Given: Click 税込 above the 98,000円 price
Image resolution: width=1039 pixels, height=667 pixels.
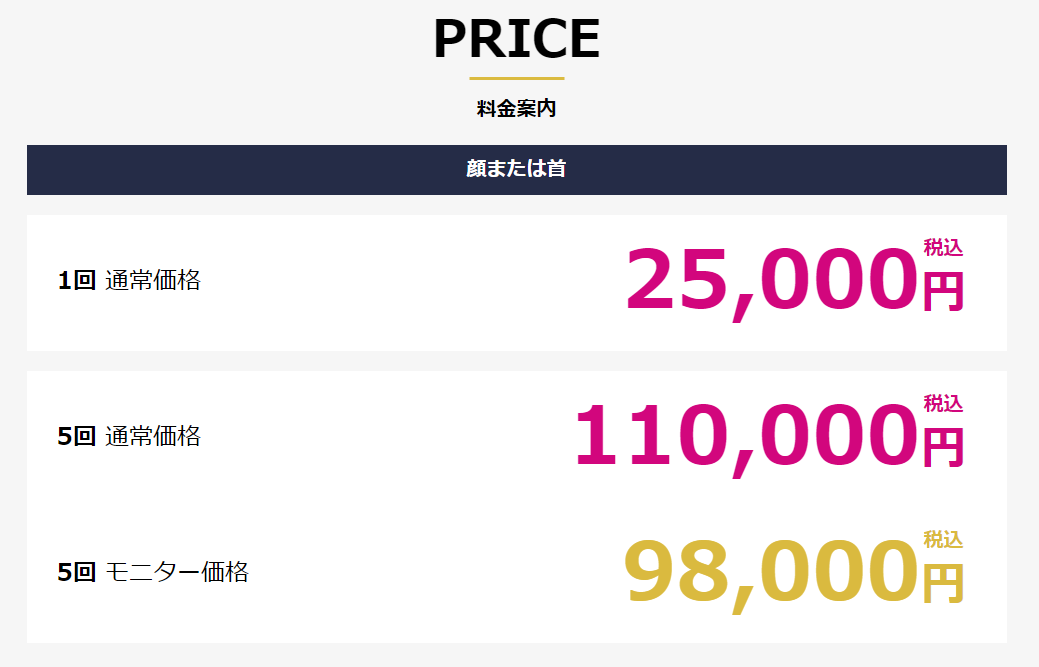Looking at the screenshot, I should pyautogui.click(x=944, y=539).
